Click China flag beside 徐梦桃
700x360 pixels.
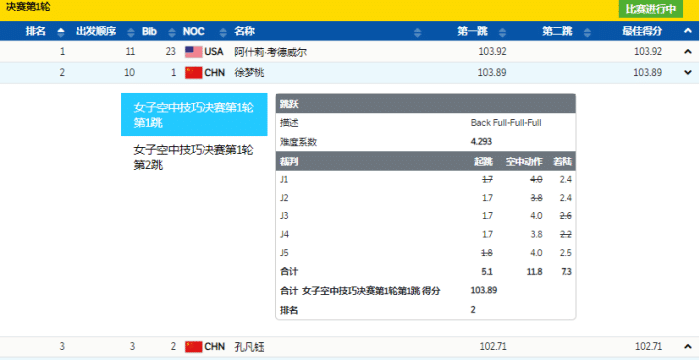click(x=194, y=73)
